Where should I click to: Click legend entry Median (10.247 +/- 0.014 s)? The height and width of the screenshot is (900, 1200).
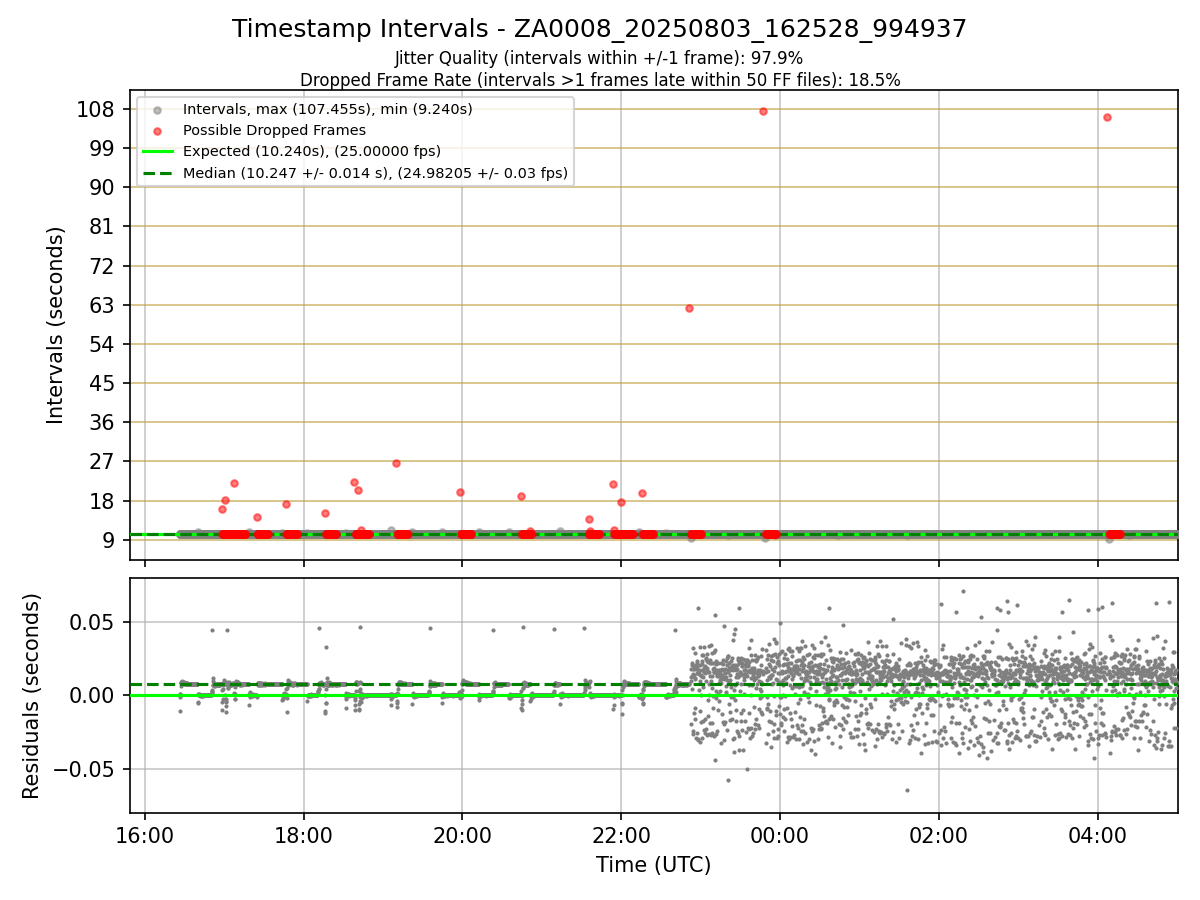[x=375, y=173]
